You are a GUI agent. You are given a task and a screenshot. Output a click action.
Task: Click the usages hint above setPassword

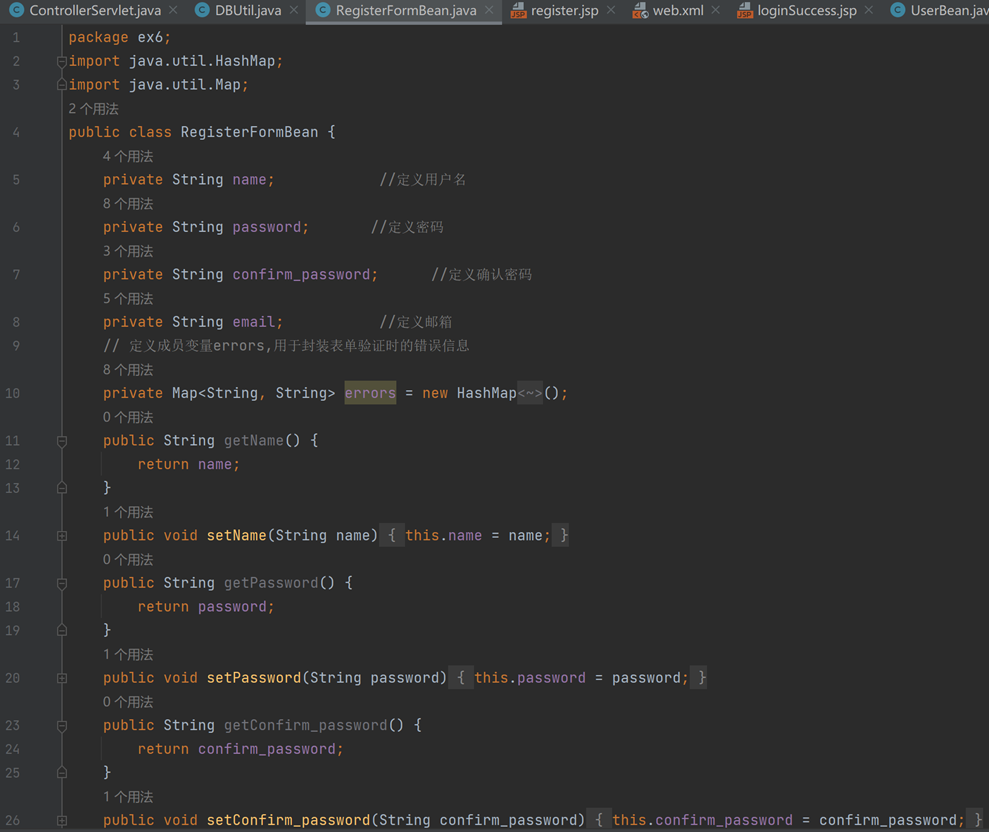[x=128, y=654]
